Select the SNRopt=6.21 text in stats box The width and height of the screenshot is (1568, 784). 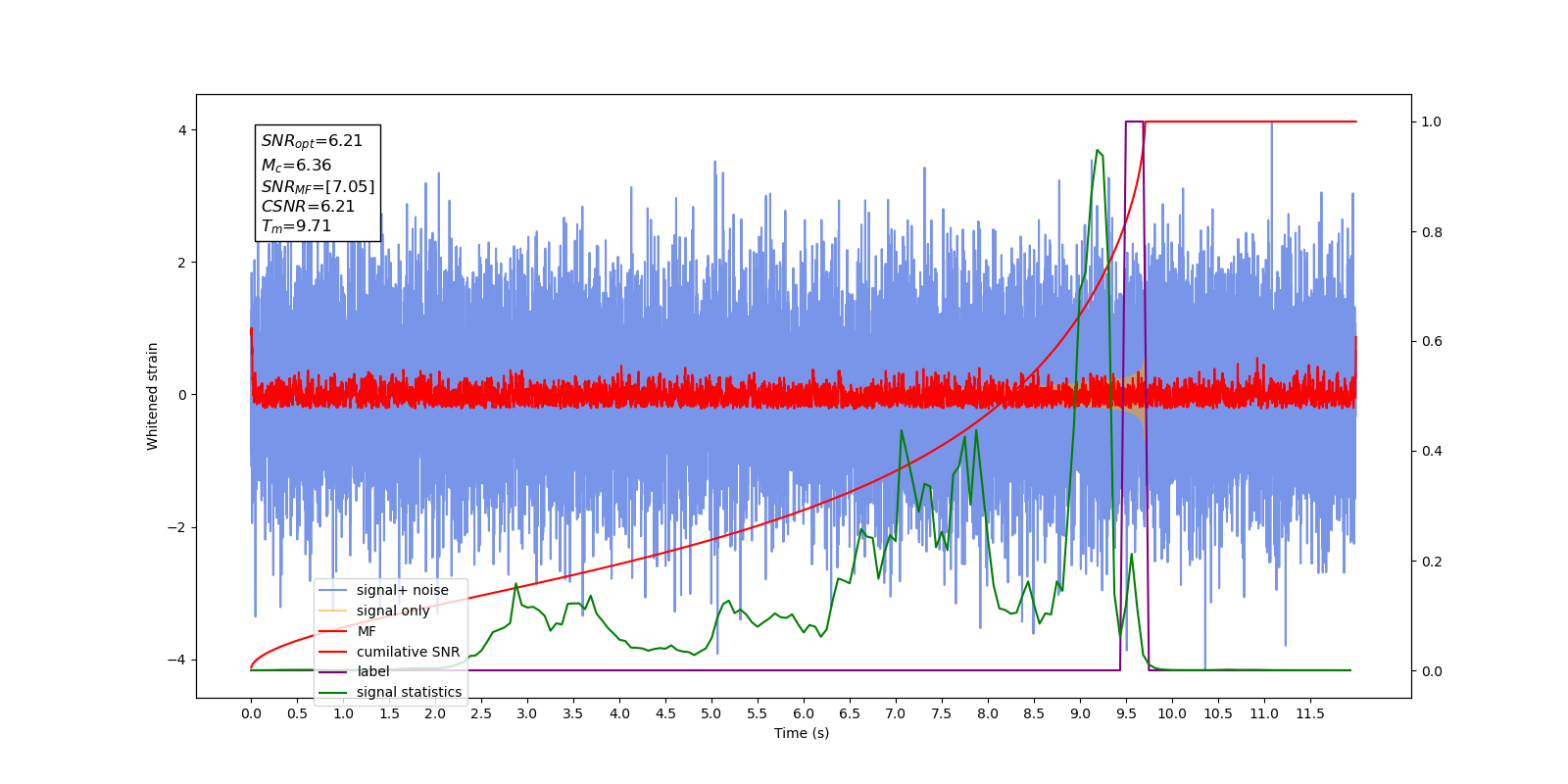312,142
